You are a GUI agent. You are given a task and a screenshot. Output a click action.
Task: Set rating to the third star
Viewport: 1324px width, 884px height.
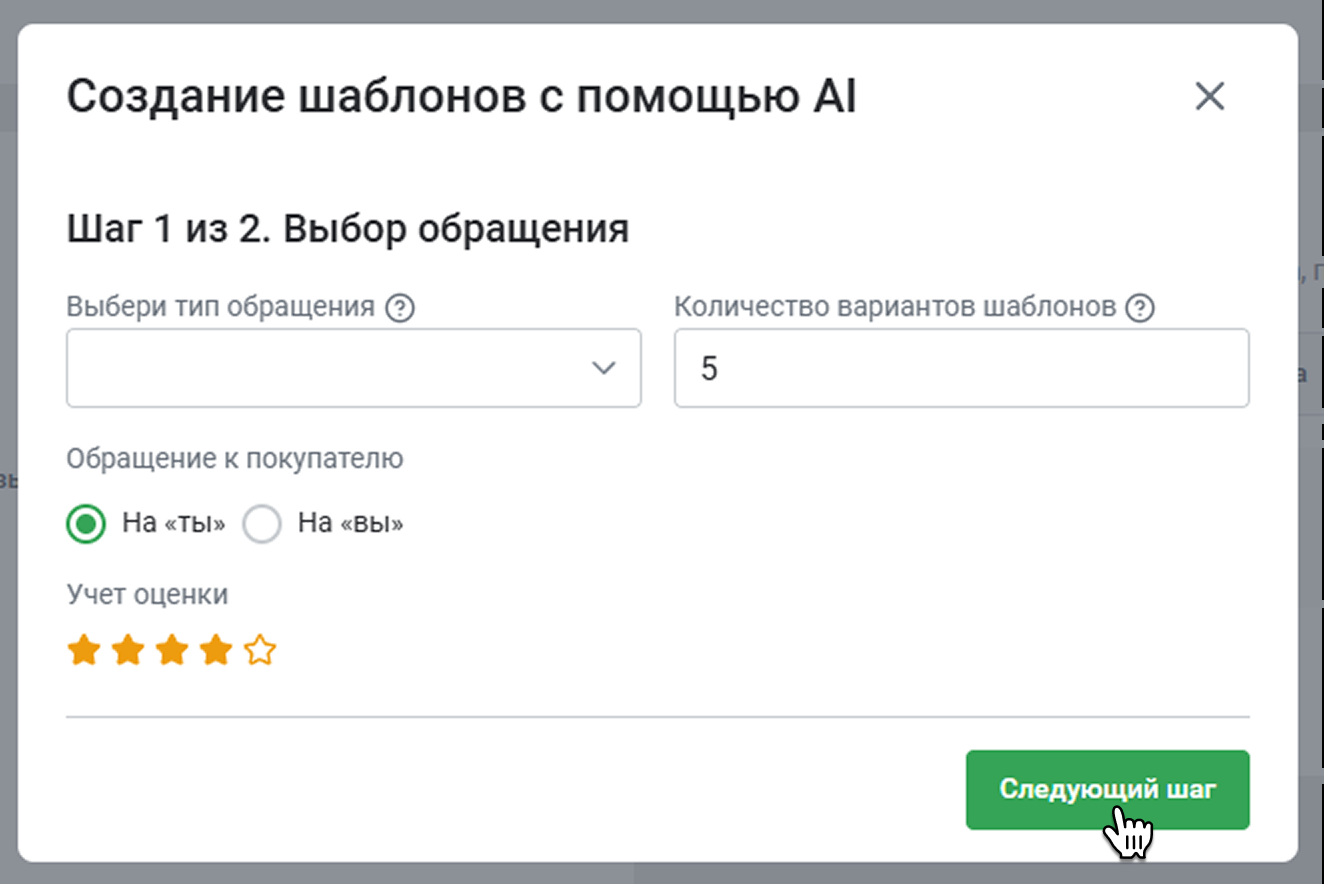pos(172,652)
